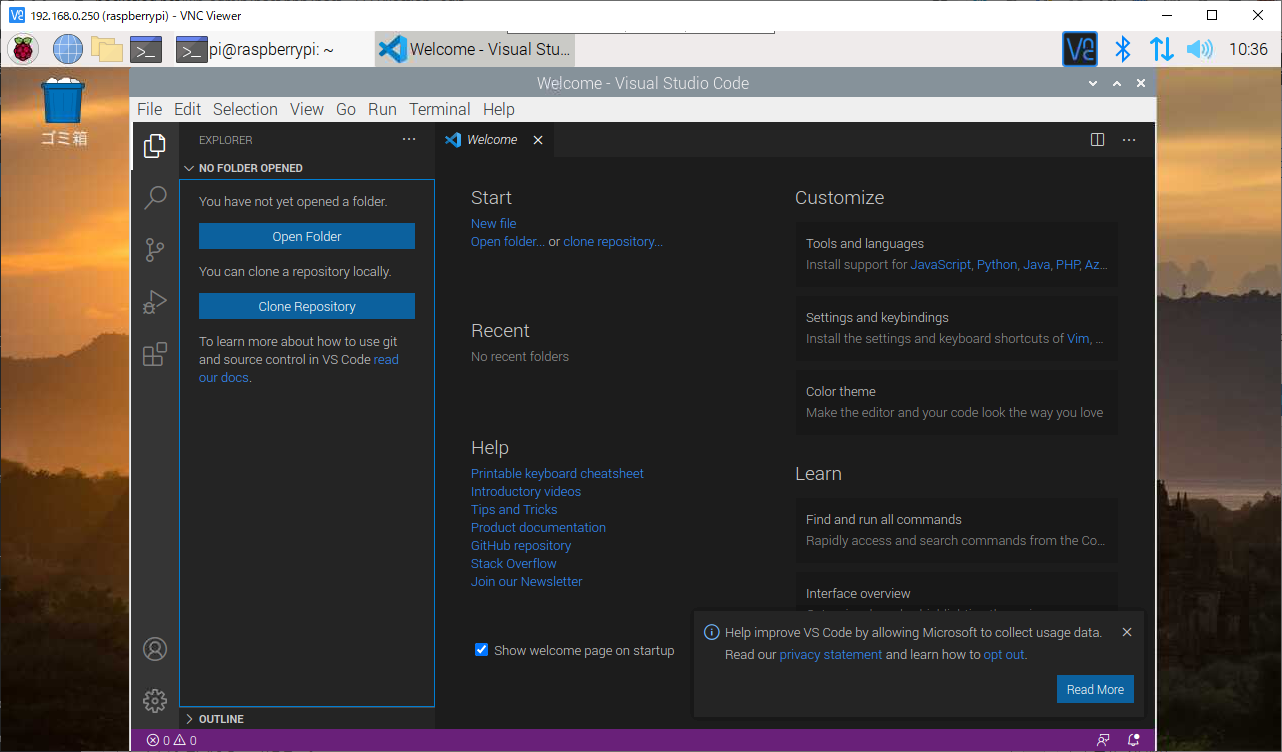Open the Explorer more actions menu
The height and width of the screenshot is (752, 1282).
408,139
